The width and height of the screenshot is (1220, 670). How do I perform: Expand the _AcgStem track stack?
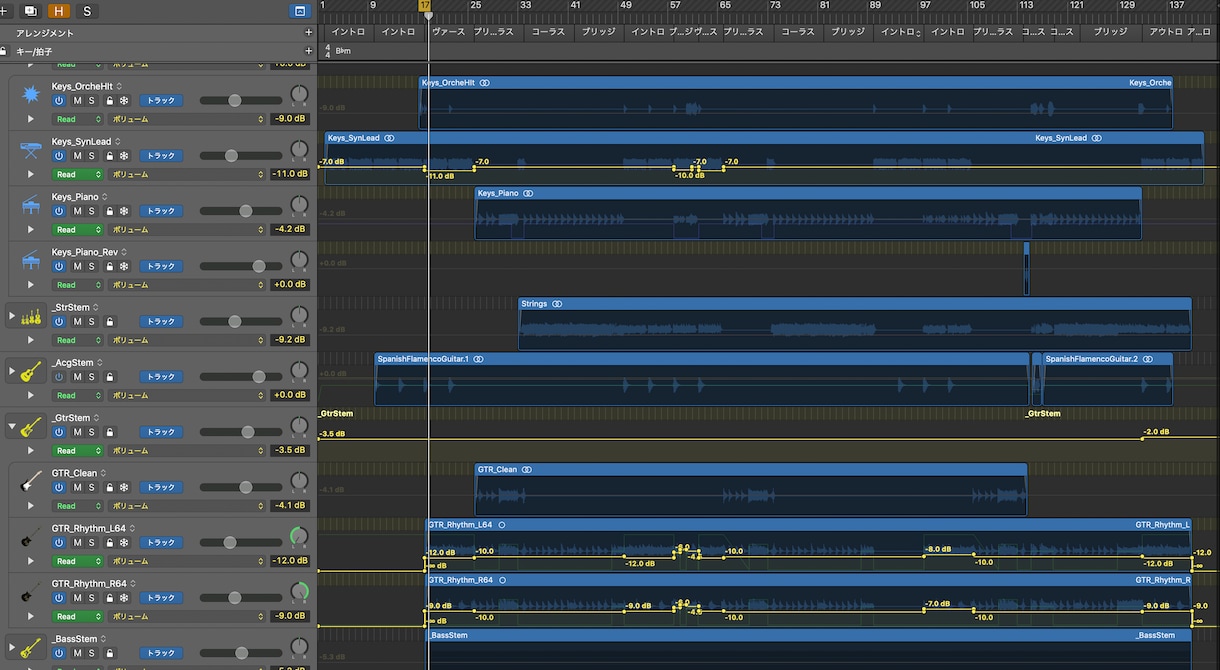[x=12, y=371]
